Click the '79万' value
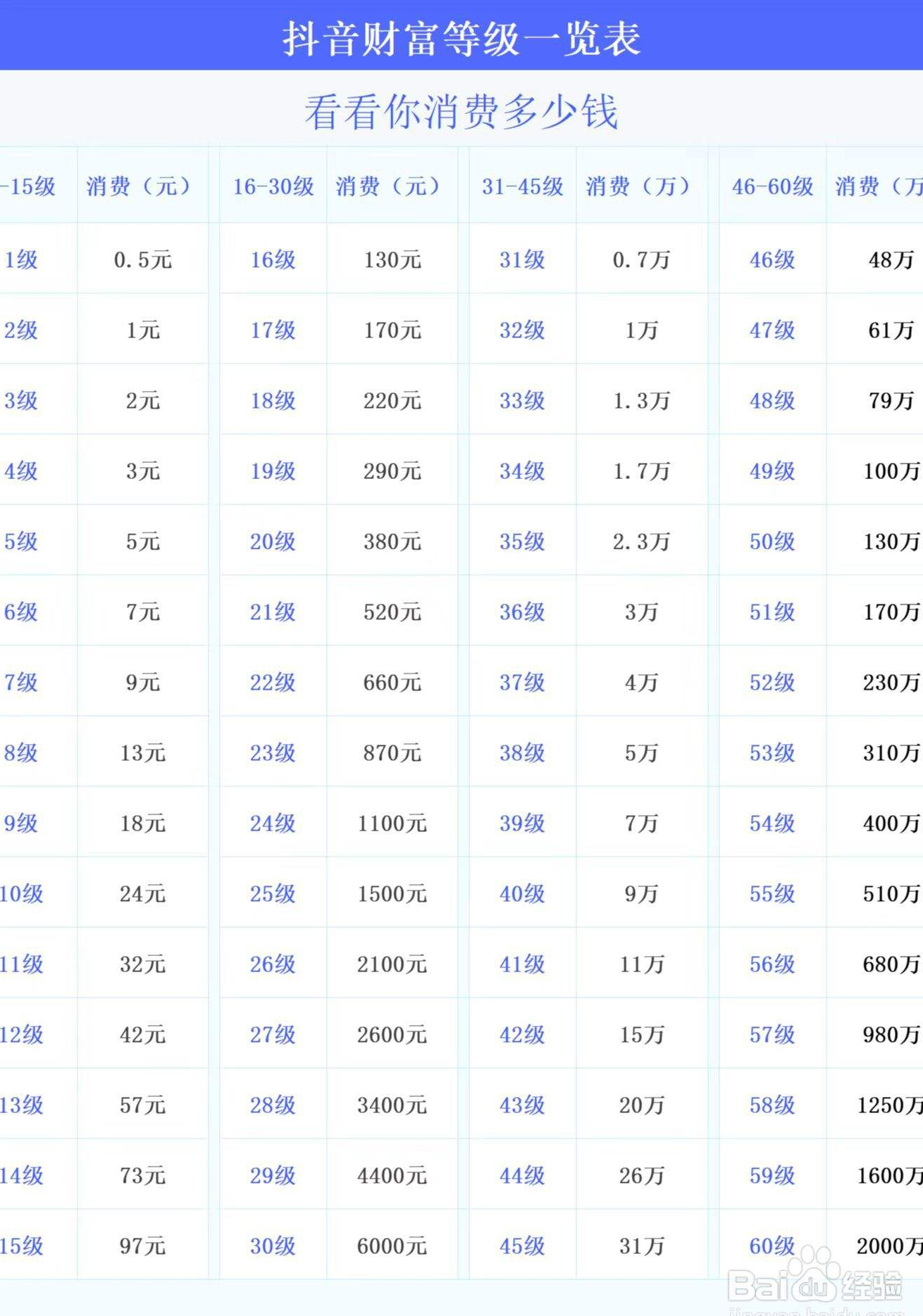The width and height of the screenshot is (923, 1316). [891, 401]
